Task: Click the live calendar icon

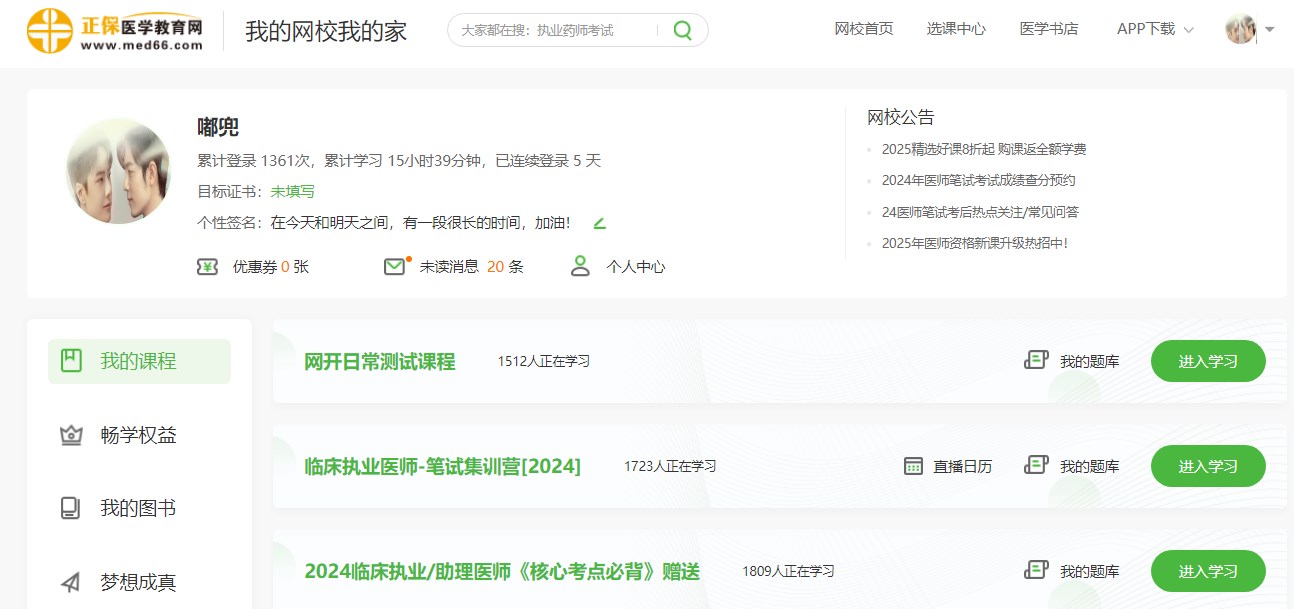Action: [x=913, y=466]
